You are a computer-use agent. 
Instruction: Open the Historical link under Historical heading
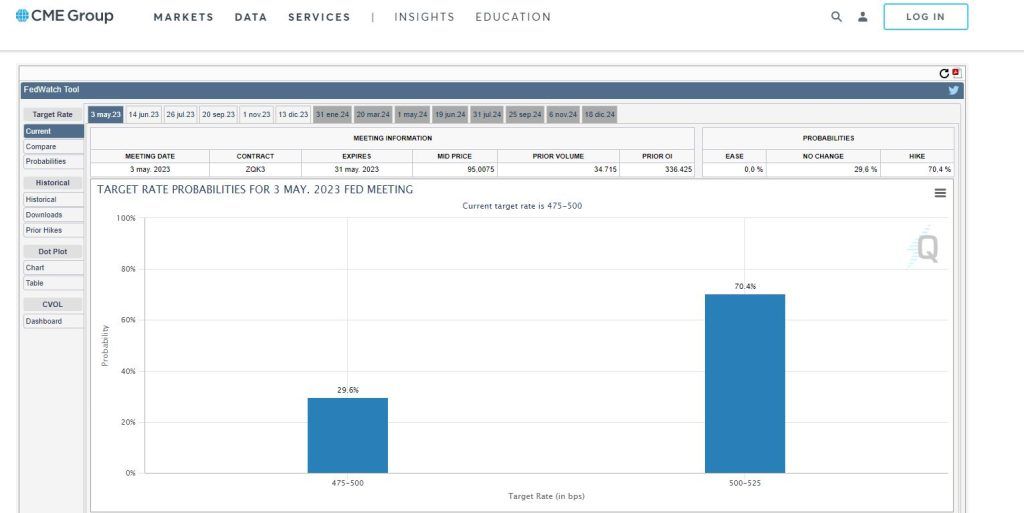tap(54, 200)
